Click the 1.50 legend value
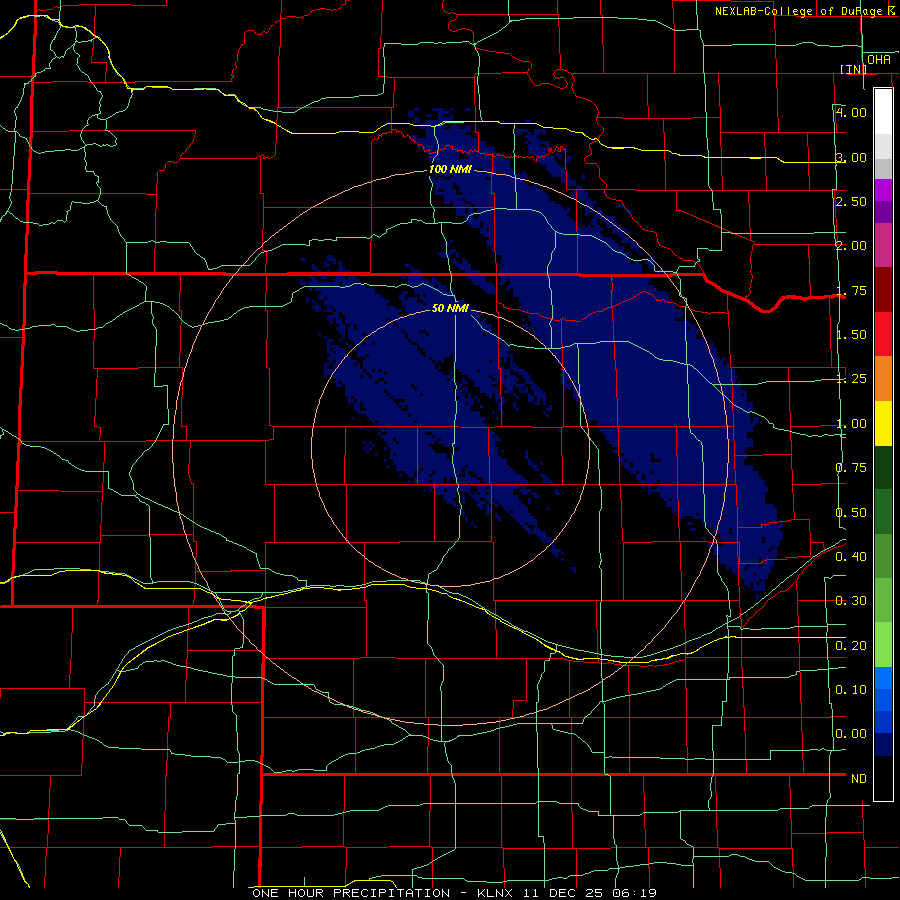 coord(851,335)
